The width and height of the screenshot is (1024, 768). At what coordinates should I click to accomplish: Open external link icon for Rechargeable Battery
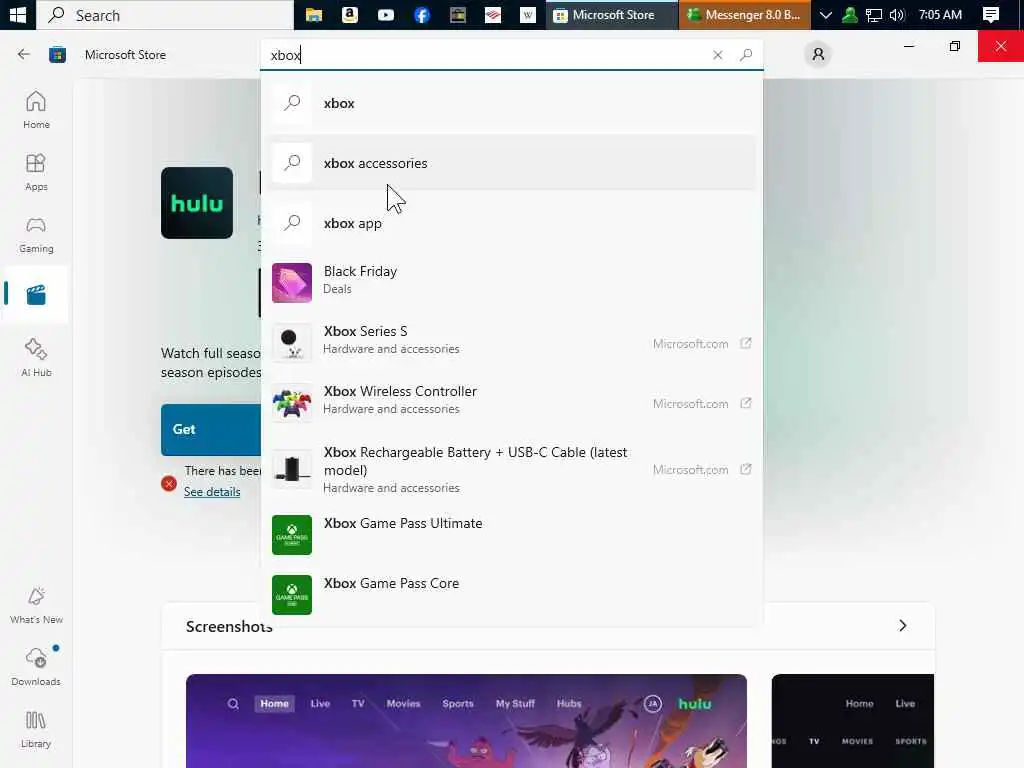[x=745, y=469]
